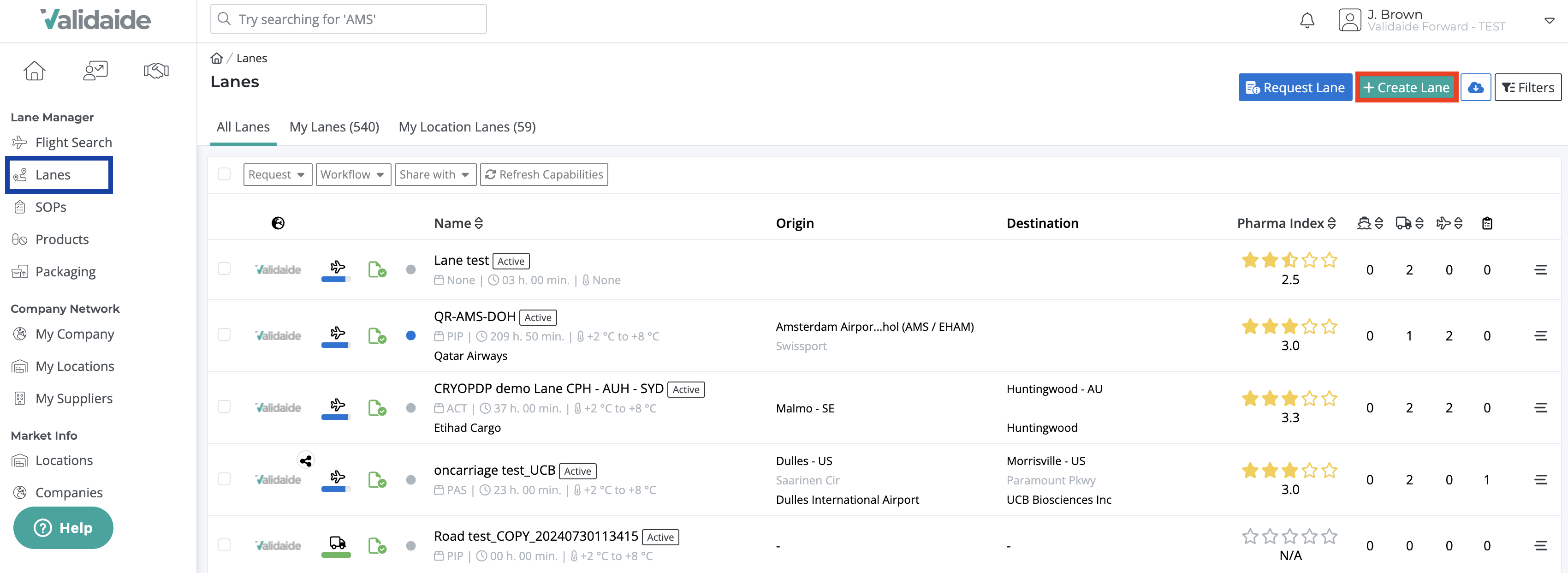Sort by air freight column icon
This screenshot has width=1568, height=573.
click(x=1449, y=223)
